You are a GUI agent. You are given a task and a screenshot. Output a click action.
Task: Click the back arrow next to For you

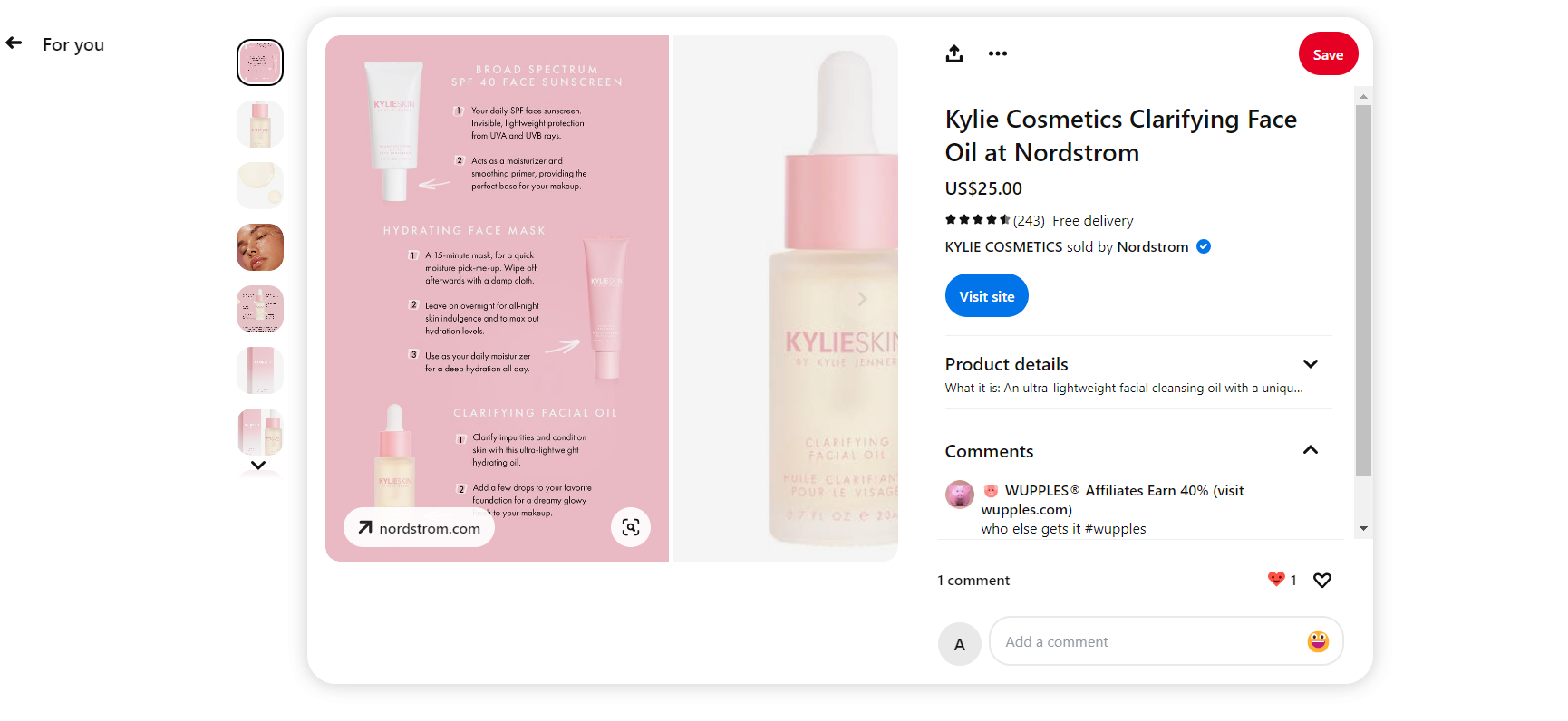tap(14, 42)
